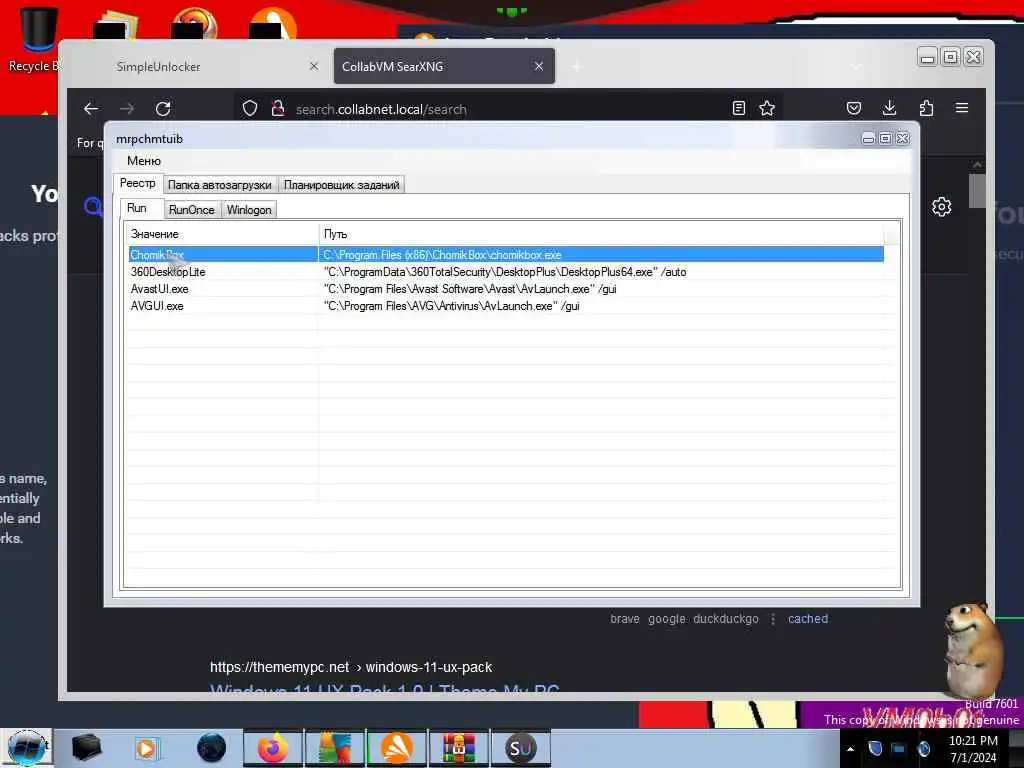
Task: Select the Реестр tab
Action: [x=137, y=184]
